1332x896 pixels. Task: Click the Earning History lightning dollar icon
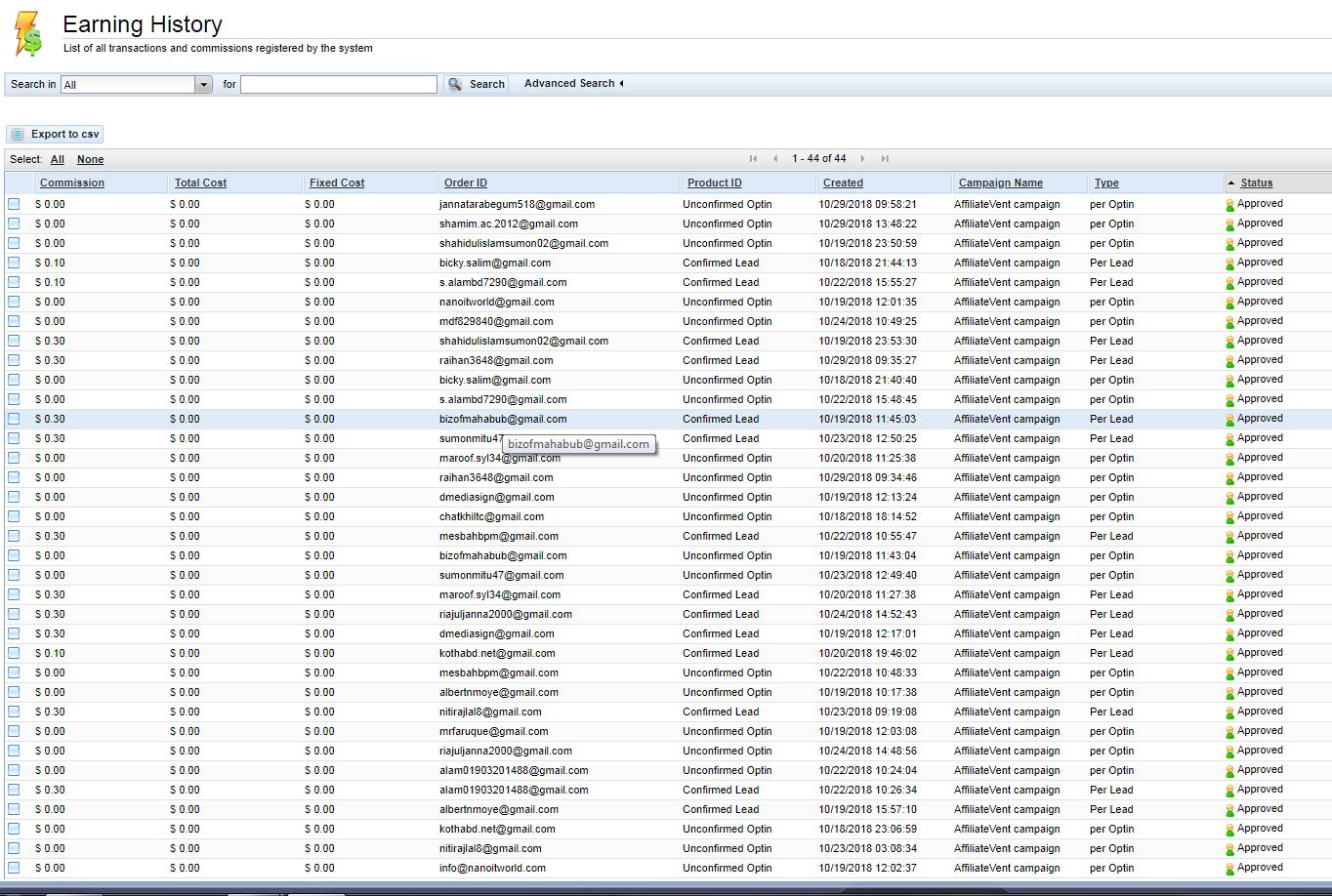coord(28,33)
